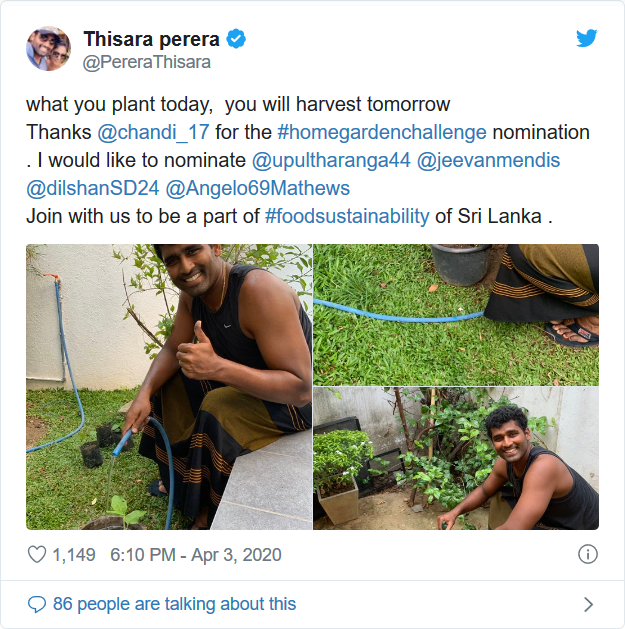The height and width of the screenshot is (629, 625).
Task: Visit the @PereraThisara handle
Action: click(146, 62)
